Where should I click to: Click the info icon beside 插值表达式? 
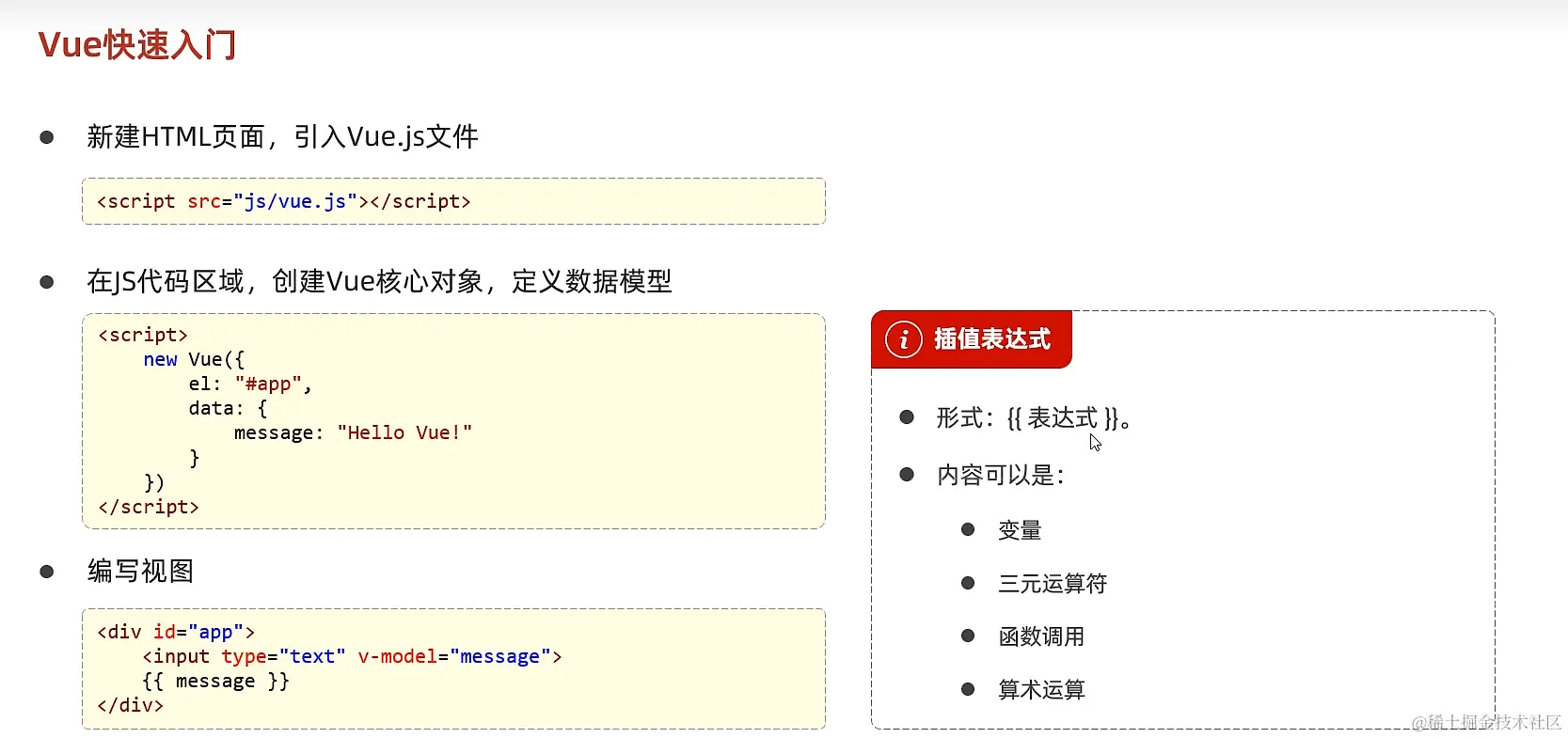point(903,339)
